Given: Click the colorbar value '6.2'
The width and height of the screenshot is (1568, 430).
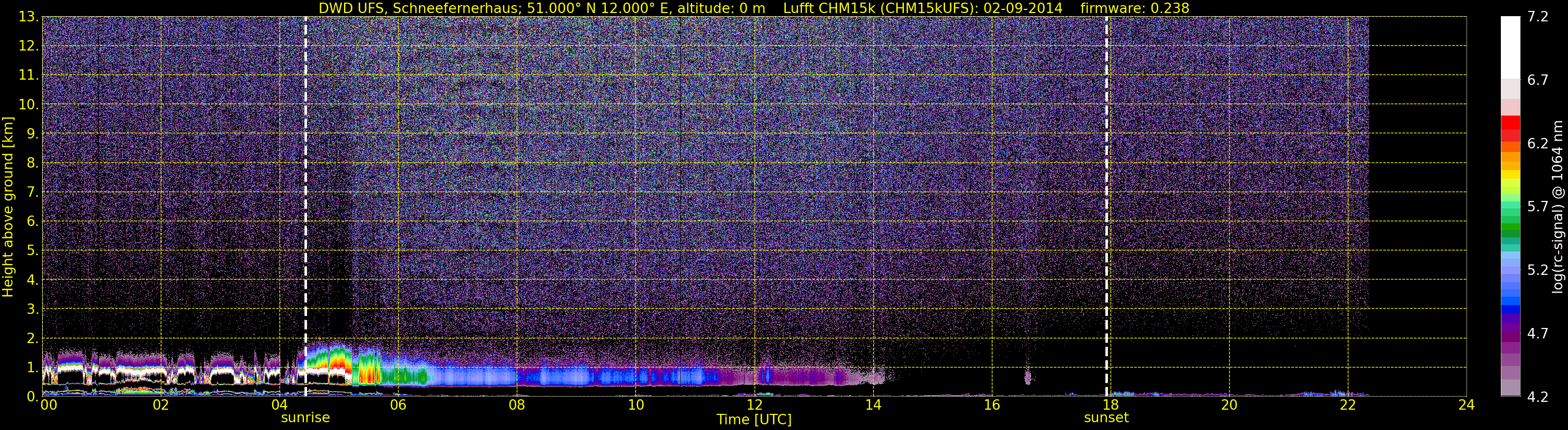Looking at the screenshot, I should (1538, 144).
